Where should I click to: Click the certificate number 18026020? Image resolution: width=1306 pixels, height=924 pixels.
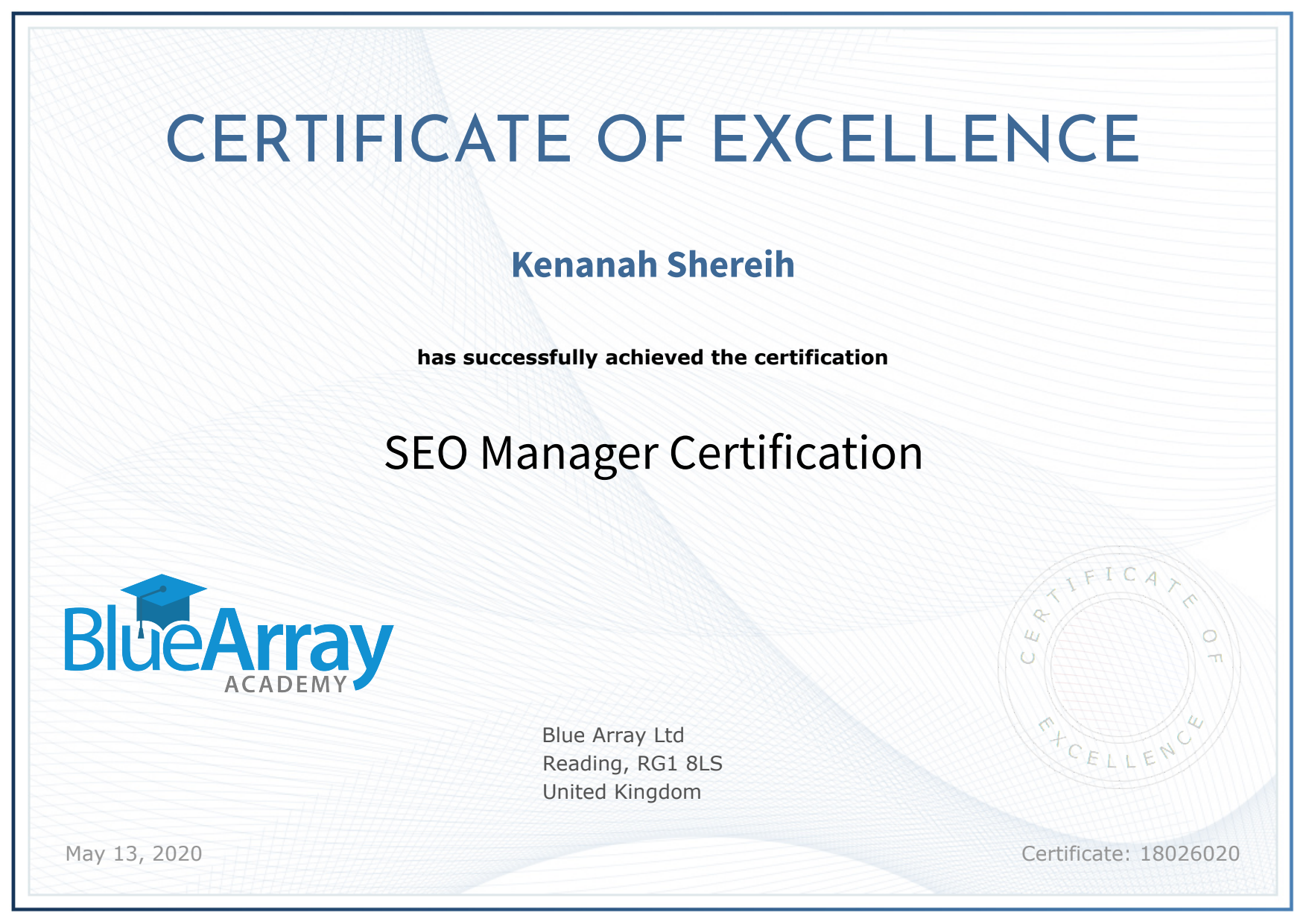(1190, 854)
